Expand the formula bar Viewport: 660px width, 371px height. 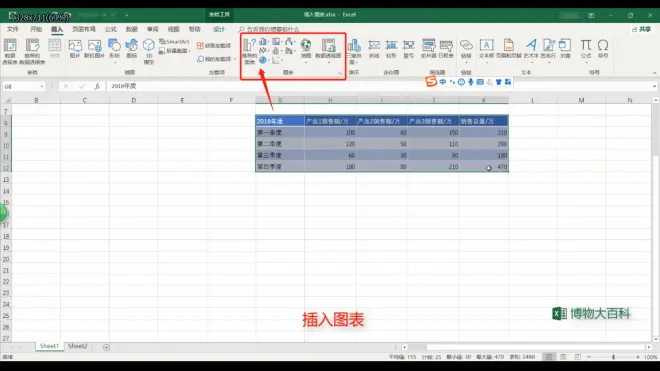[x=654, y=86]
